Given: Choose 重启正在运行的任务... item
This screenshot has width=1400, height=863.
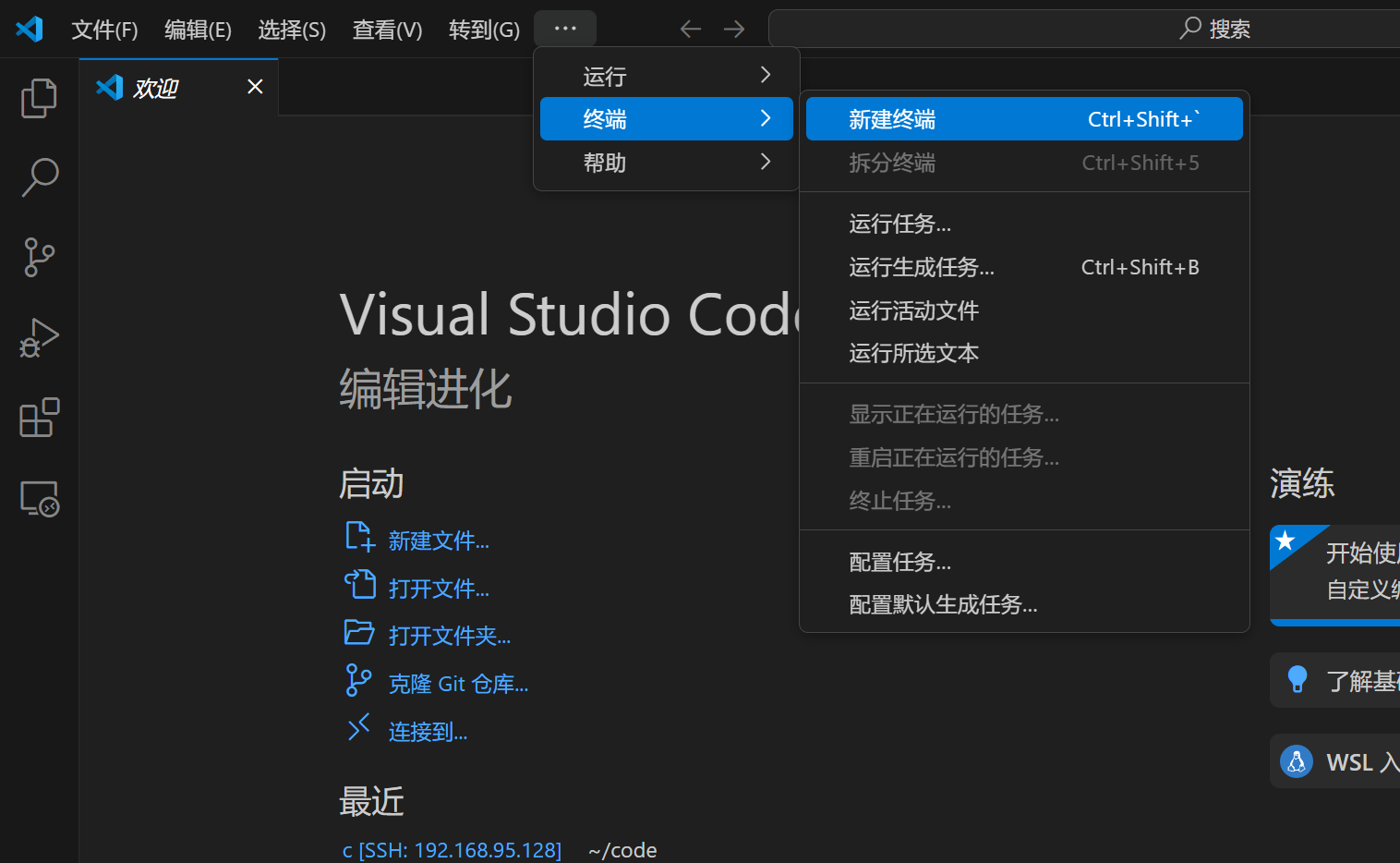Looking at the screenshot, I should point(1024,457).
